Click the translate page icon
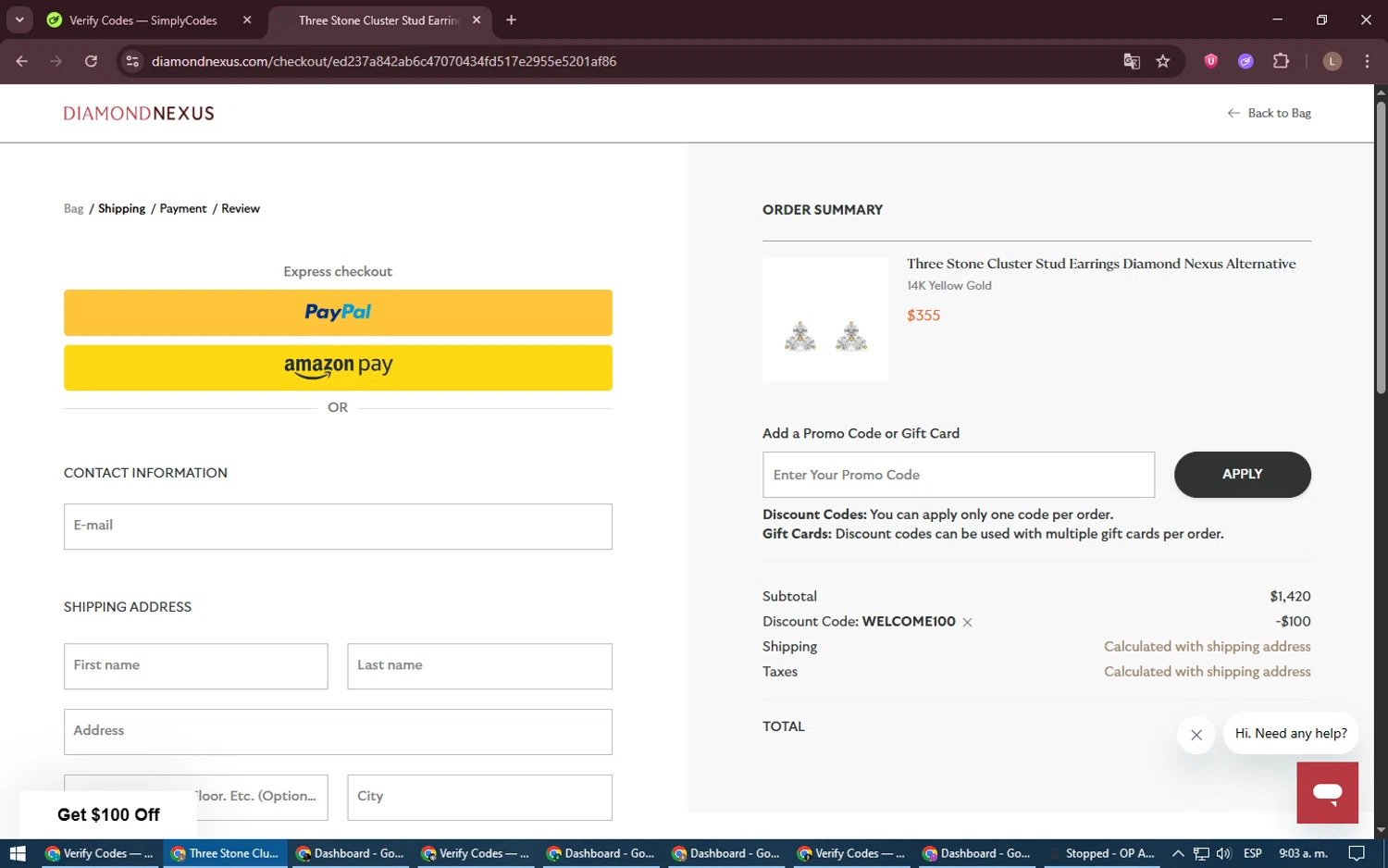The width and height of the screenshot is (1388, 868). tap(1131, 61)
